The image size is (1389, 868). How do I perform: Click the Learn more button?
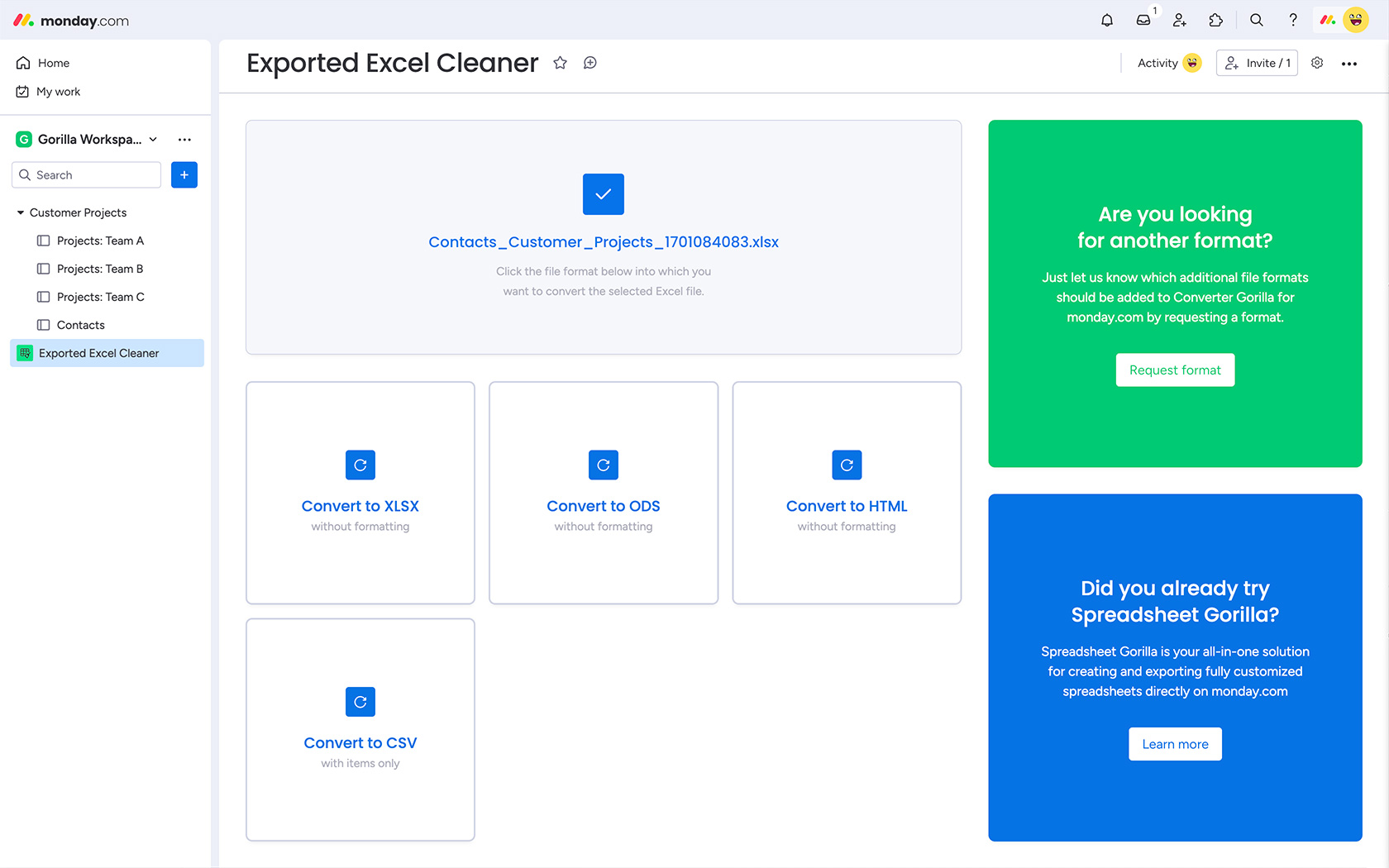[1175, 744]
